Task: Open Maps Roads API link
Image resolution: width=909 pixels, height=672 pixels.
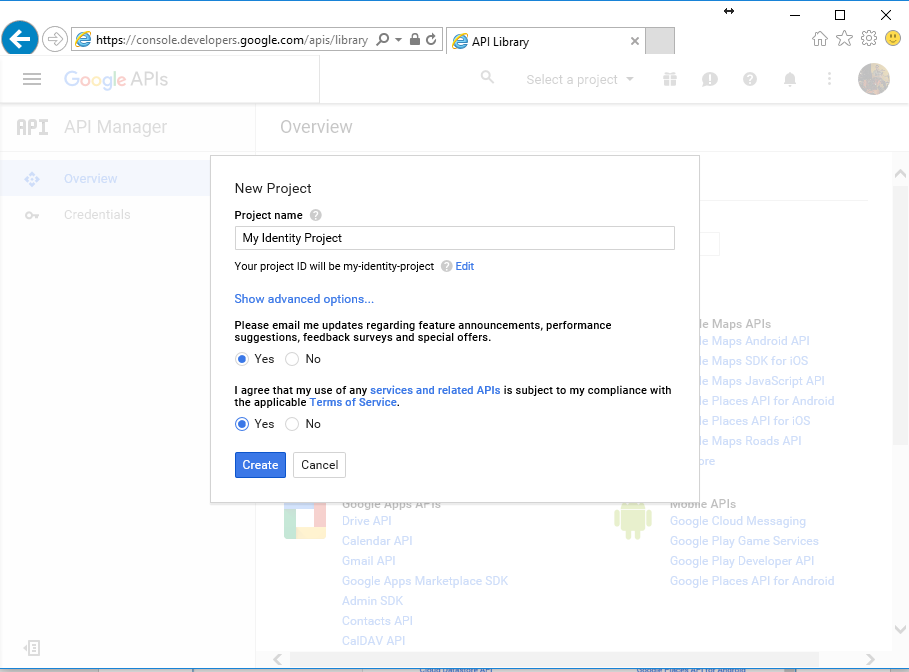Action: (x=751, y=441)
